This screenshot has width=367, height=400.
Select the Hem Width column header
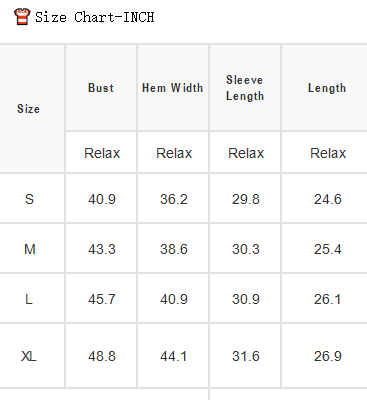tap(173, 88)
